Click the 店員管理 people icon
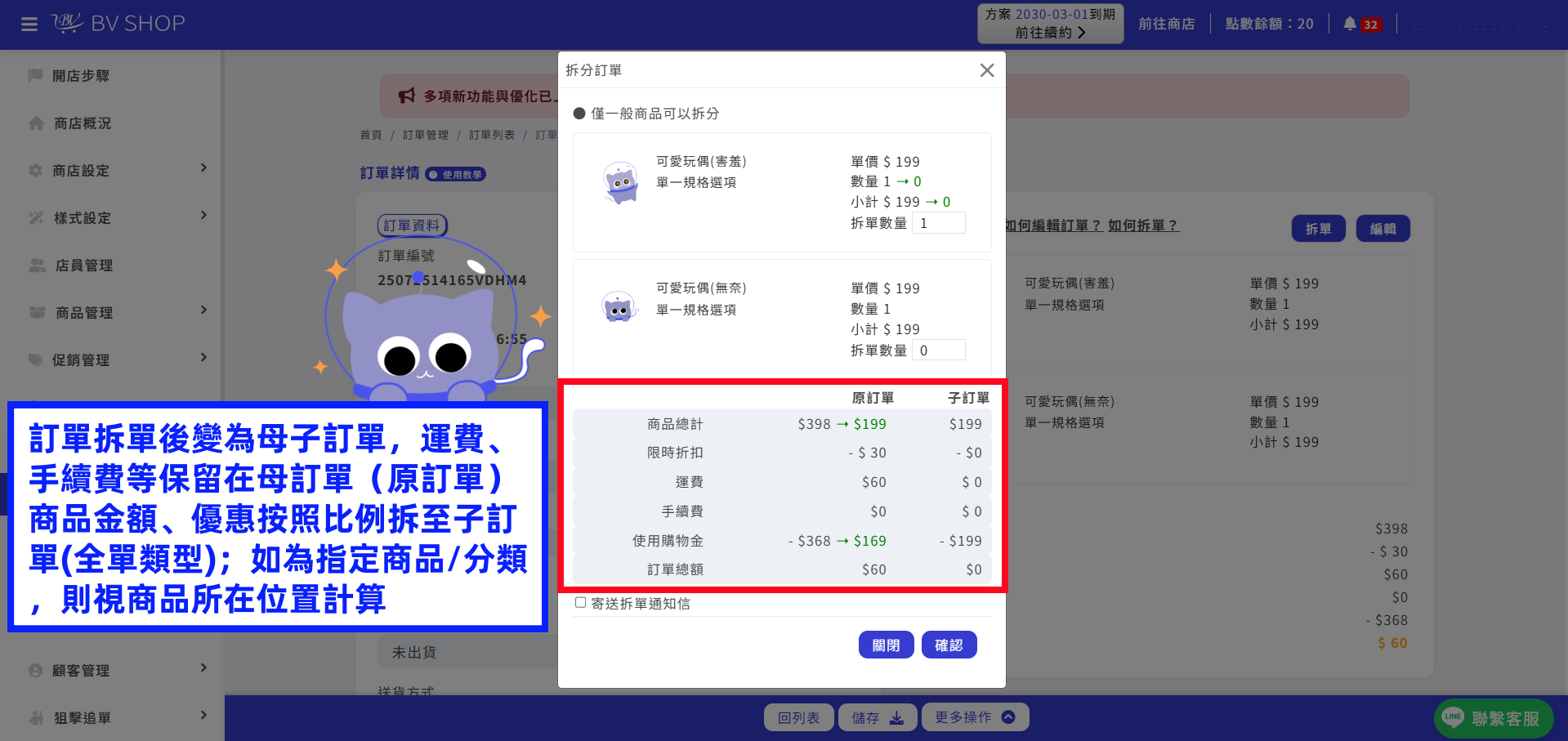The image size is (1568, 741). click(x=38, y=266)
